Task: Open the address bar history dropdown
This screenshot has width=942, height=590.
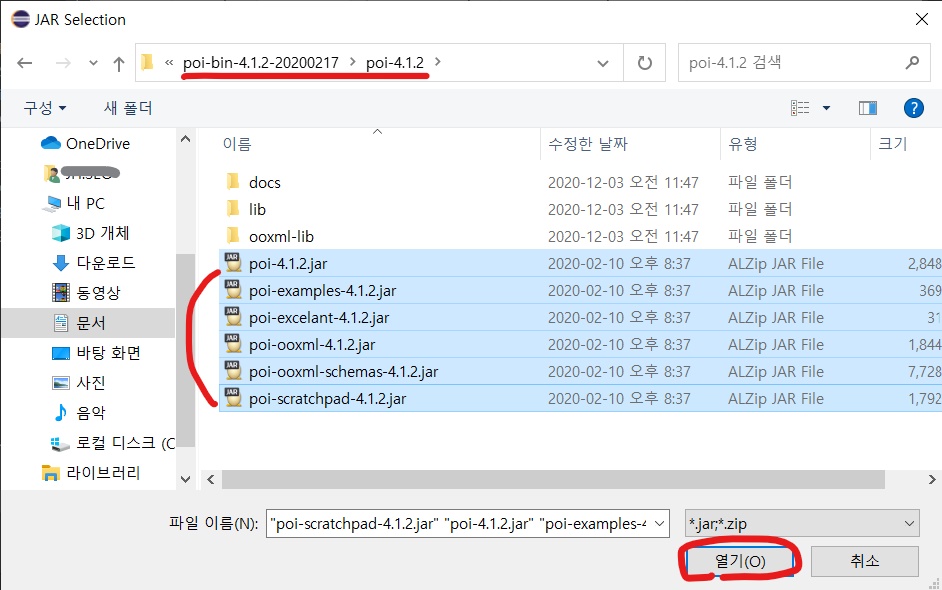Action: tap(603, 63)
